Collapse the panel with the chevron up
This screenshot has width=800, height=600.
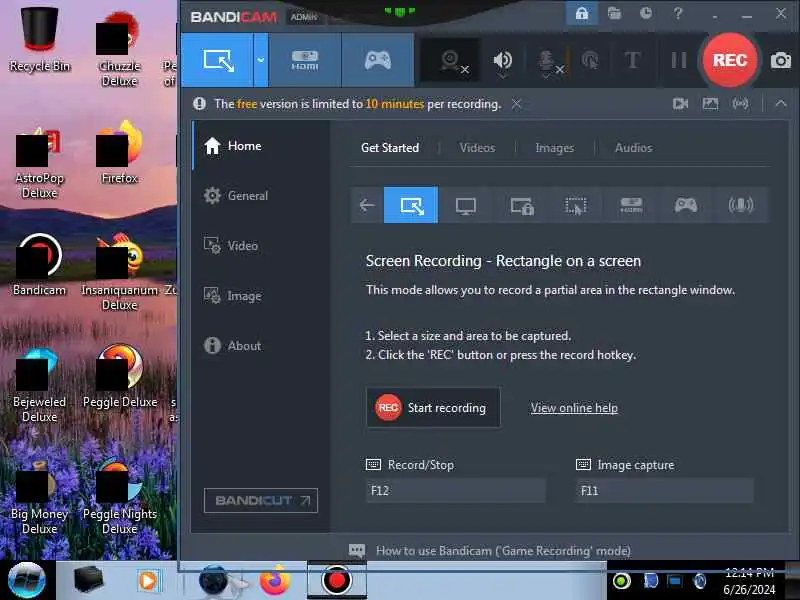pos(781,104)
